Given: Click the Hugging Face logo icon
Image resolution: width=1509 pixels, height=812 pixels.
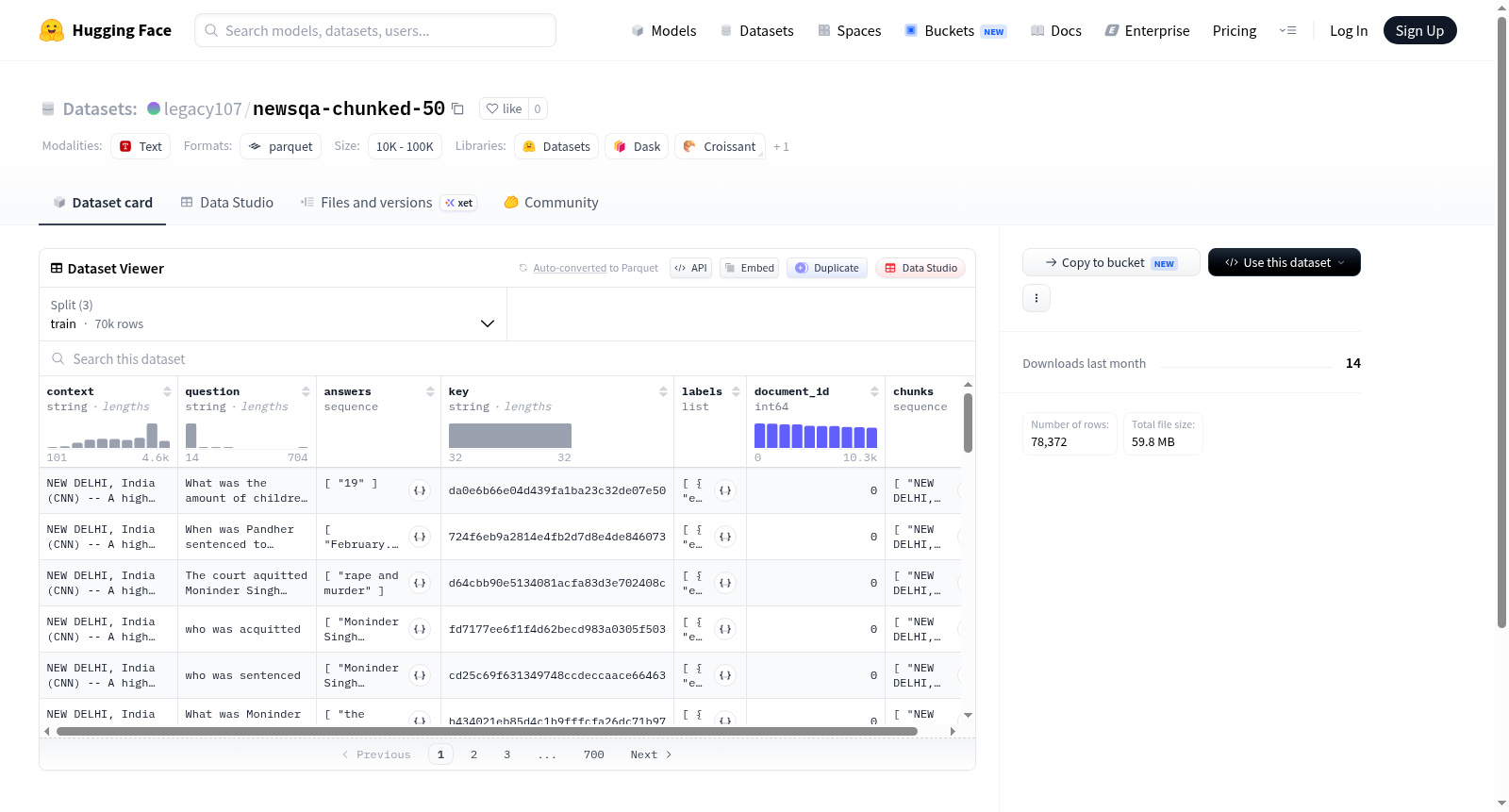Looking at the screenshot, I should pyautogui.click(x=52, y=30).
